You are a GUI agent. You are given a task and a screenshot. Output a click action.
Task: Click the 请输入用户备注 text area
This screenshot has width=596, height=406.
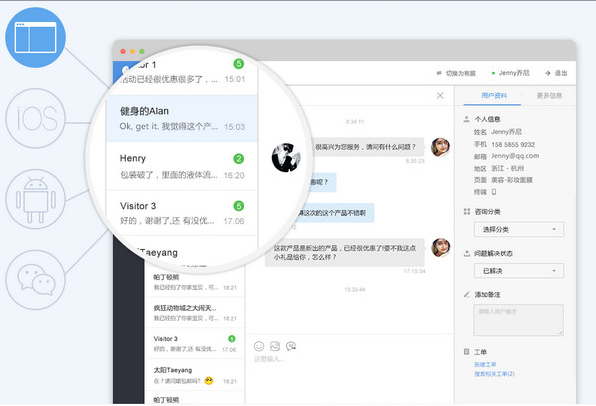pyautogui.click(x=518, y=320)
